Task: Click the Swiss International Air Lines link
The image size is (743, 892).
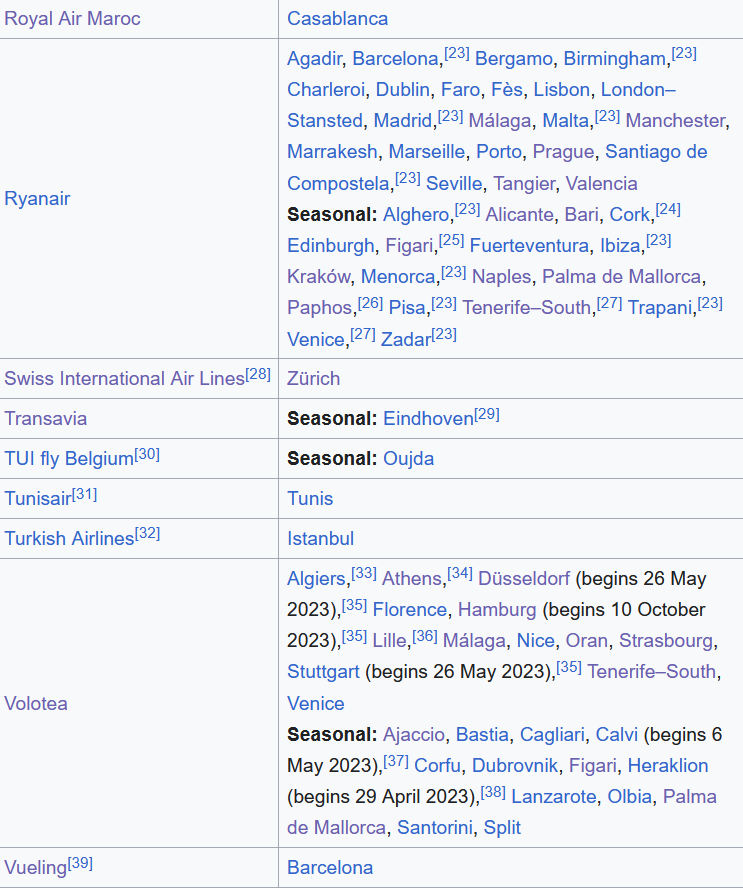Action: (x=124, y=379)
